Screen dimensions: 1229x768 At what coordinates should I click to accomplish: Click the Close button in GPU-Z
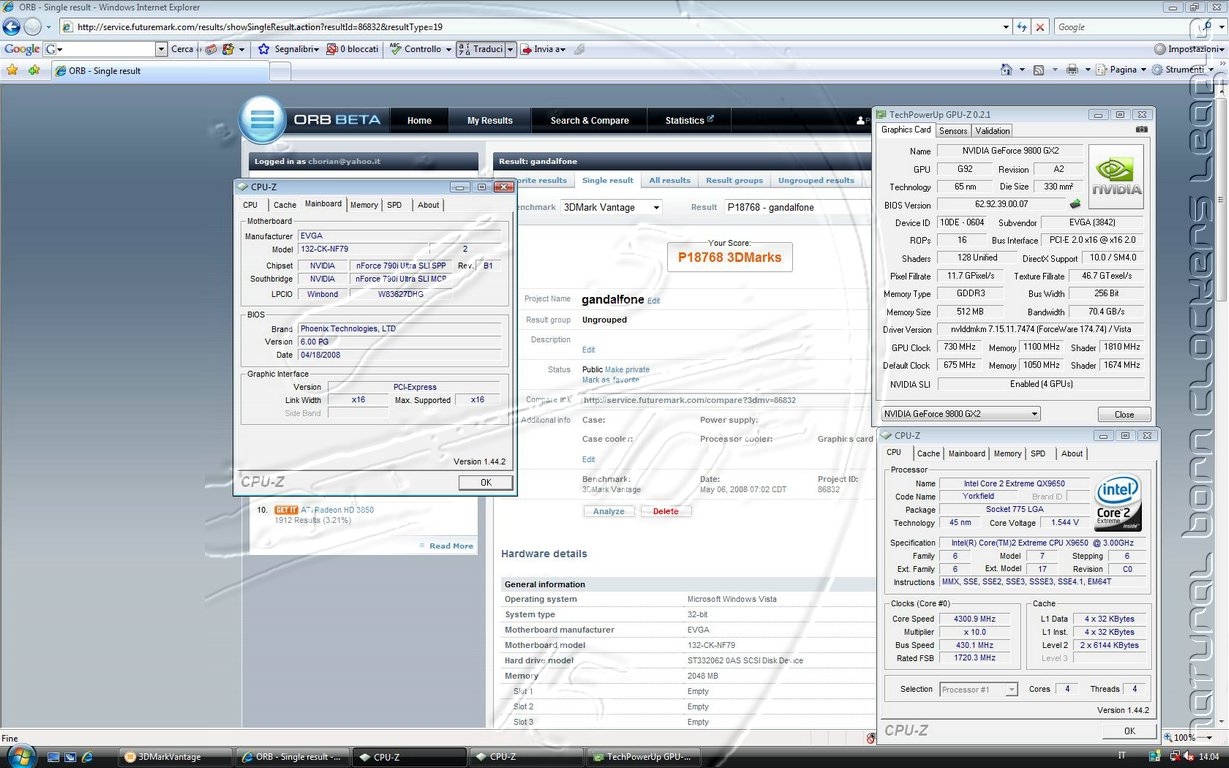[1124, 414]
